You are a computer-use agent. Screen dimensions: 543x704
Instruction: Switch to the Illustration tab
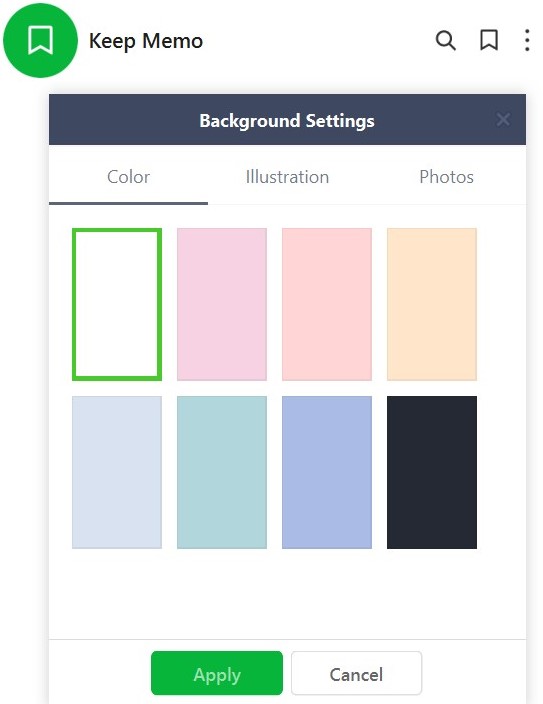tap(287, 177)
